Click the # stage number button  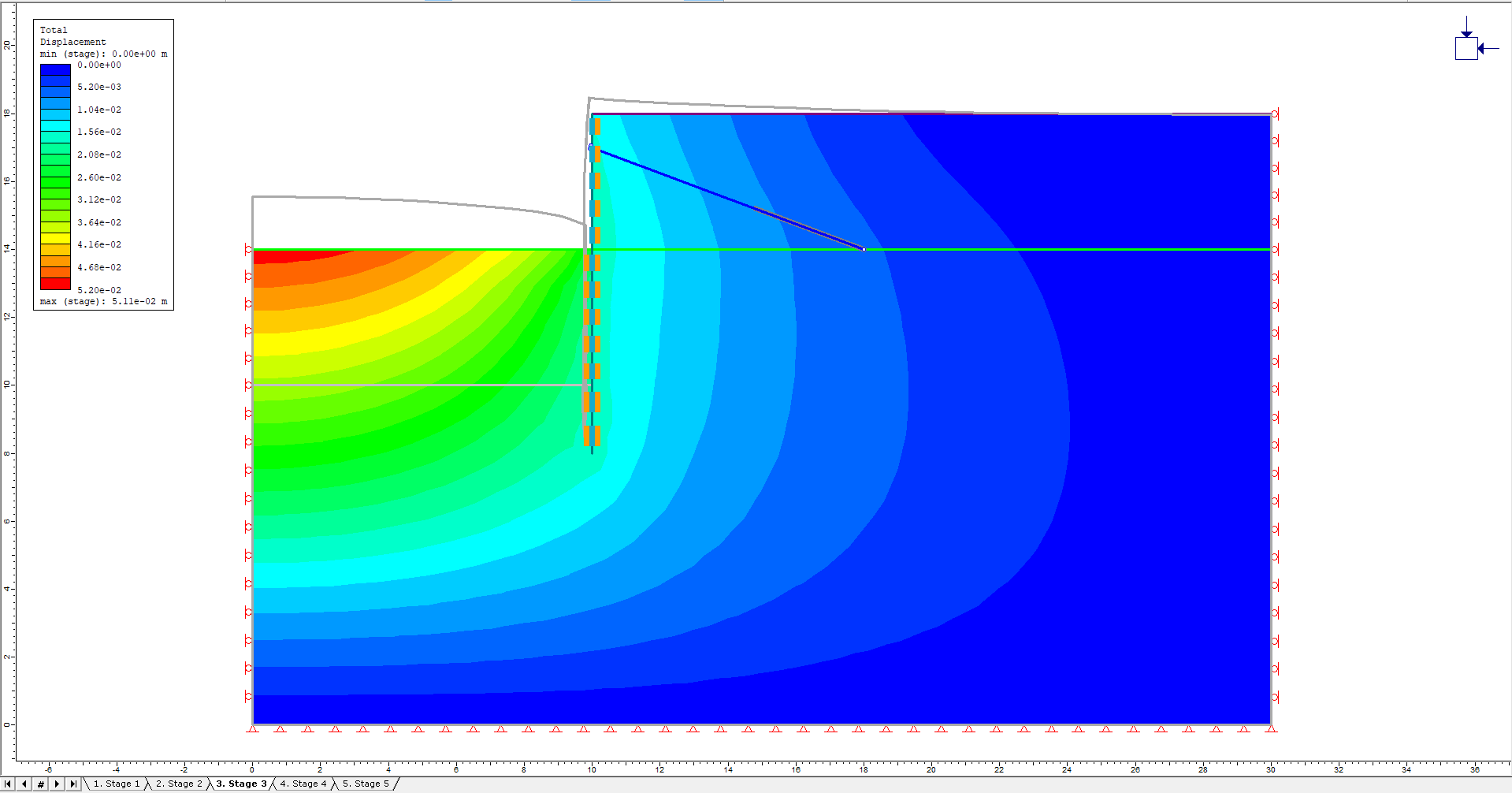click(x=41, y=784)
